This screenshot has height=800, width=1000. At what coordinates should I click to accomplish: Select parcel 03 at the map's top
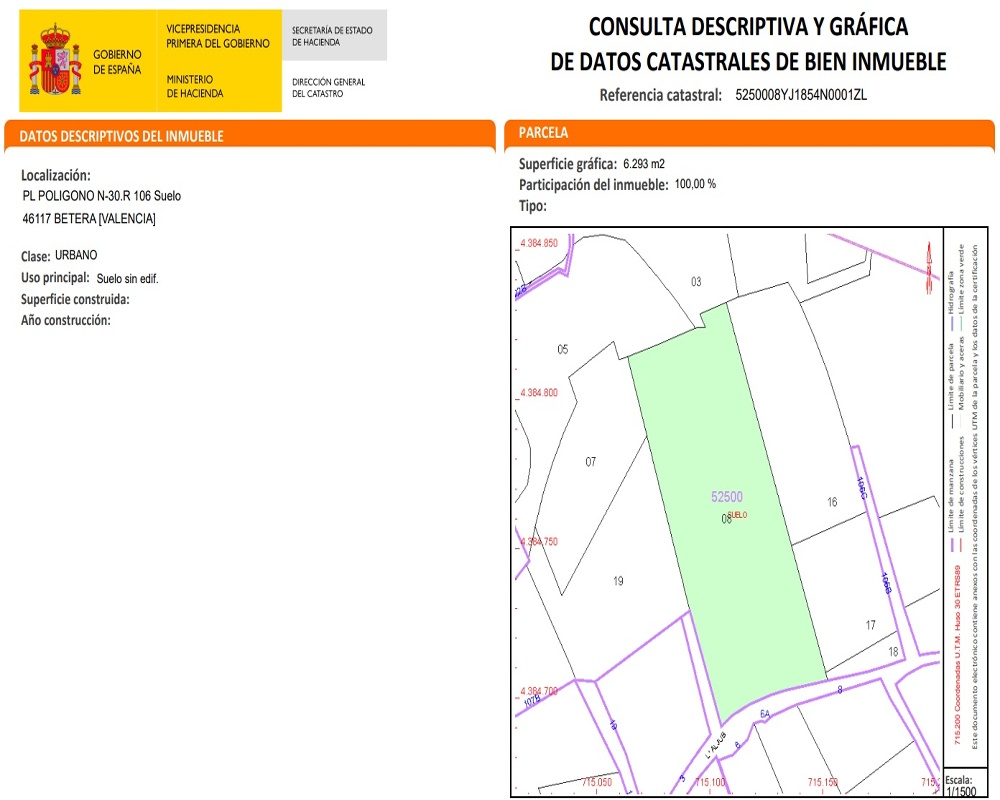click(x=696, y=282)
